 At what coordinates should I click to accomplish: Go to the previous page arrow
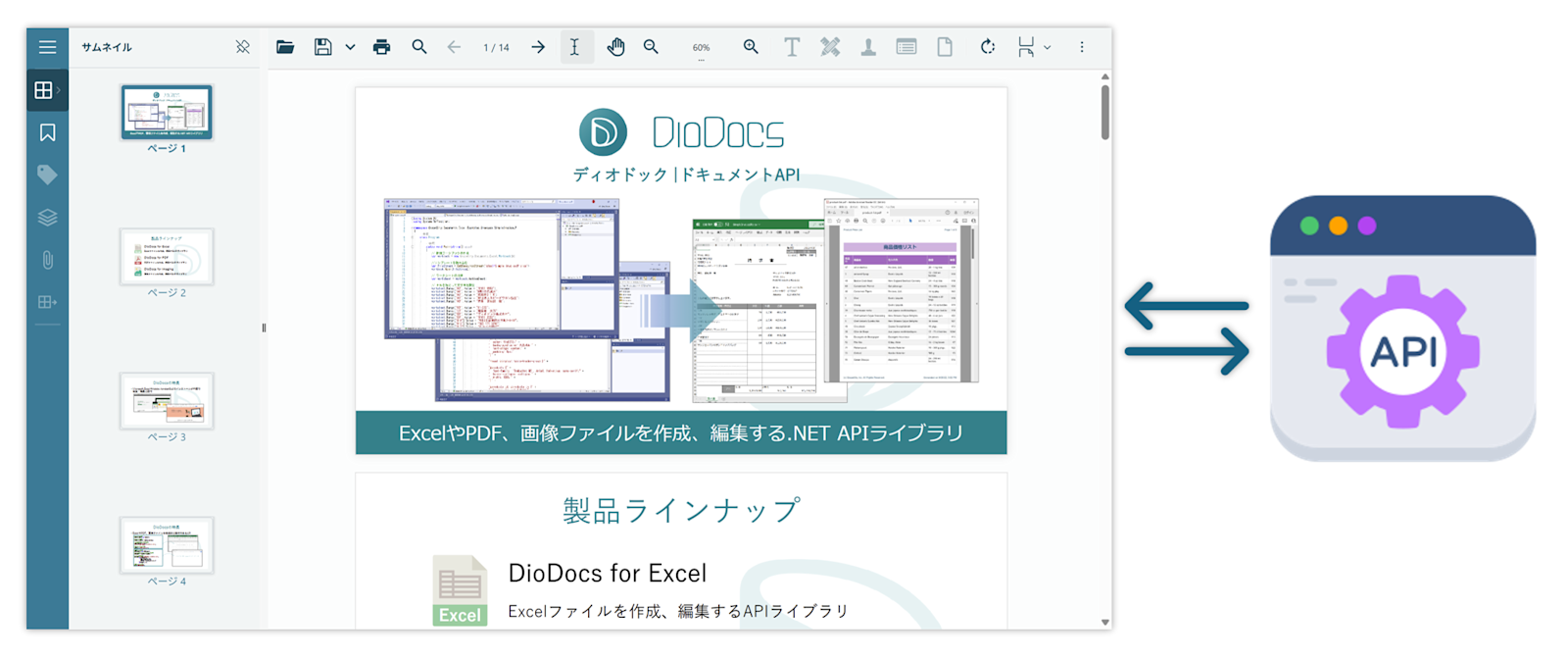pyautogui.click(x=454, y=47)
